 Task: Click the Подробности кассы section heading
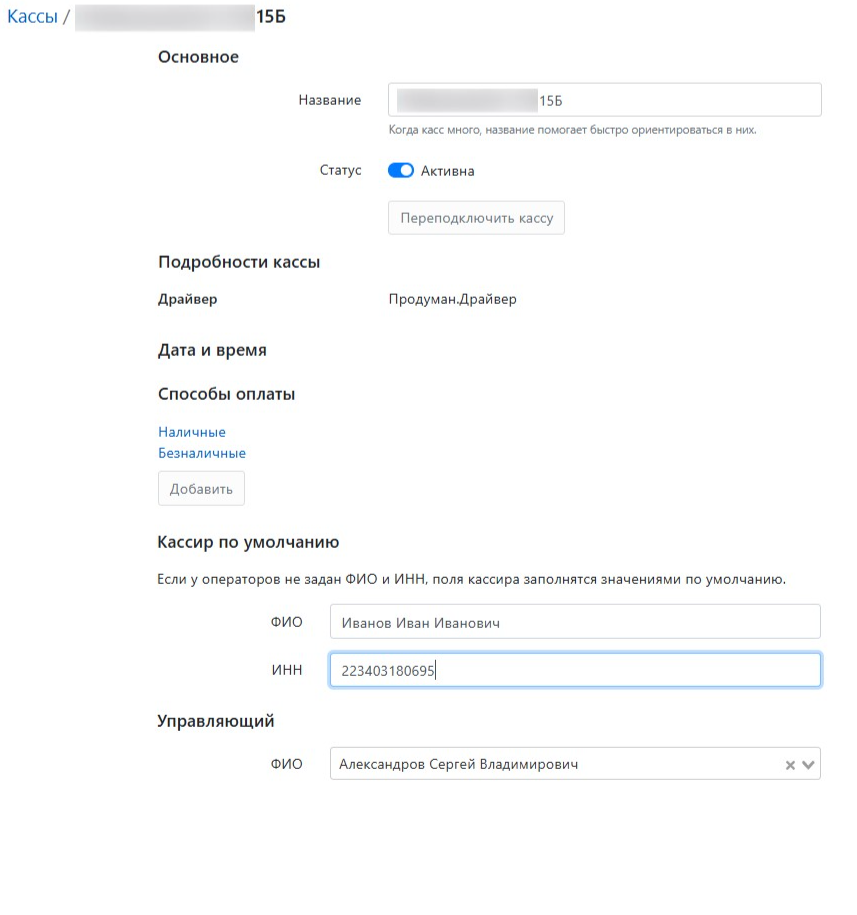(x=239, y=263)
